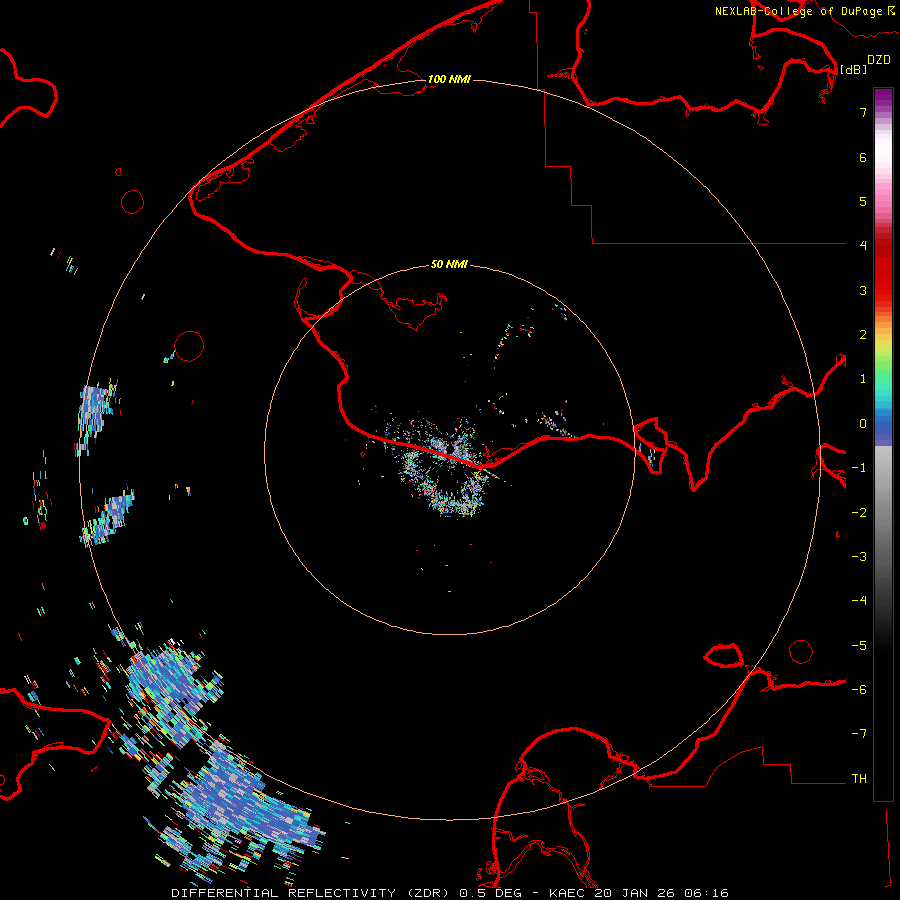The width and height of the screenshot is (900, 900).
Task: Click the color scale value -3
Action: click(859, 557)
